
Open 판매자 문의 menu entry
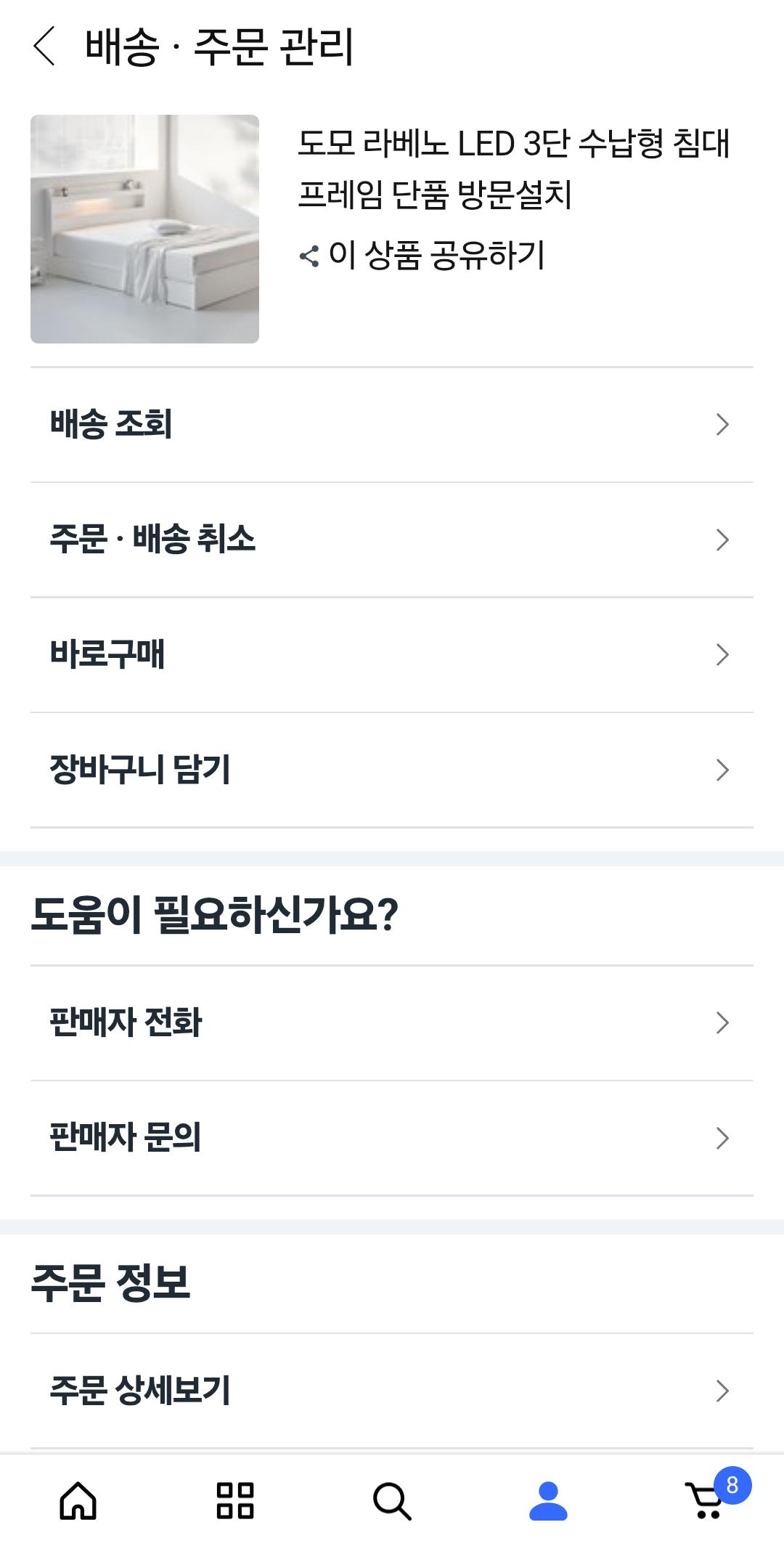(126, 1137)
